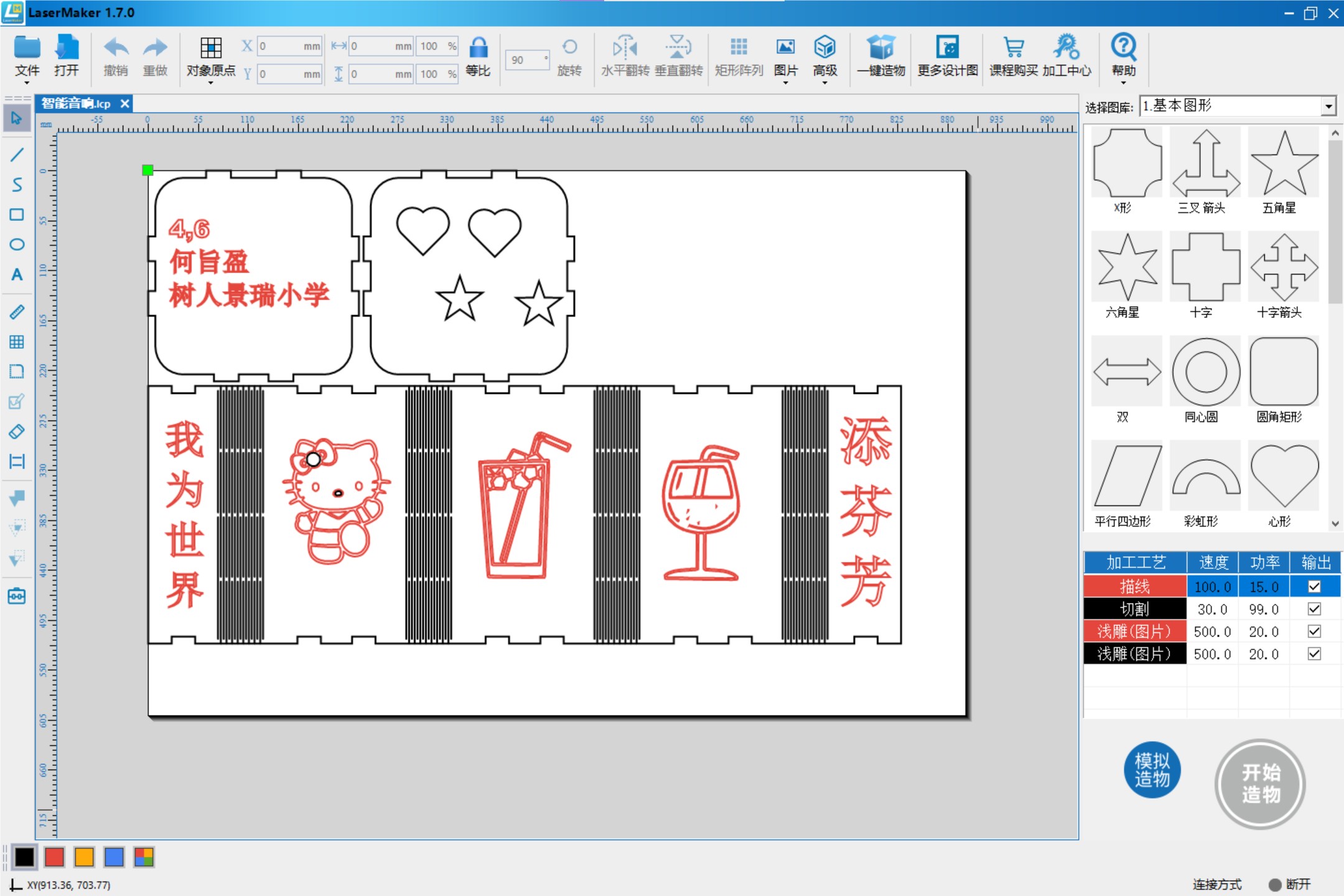Open 更多设计图 more designs

point(948,57)
